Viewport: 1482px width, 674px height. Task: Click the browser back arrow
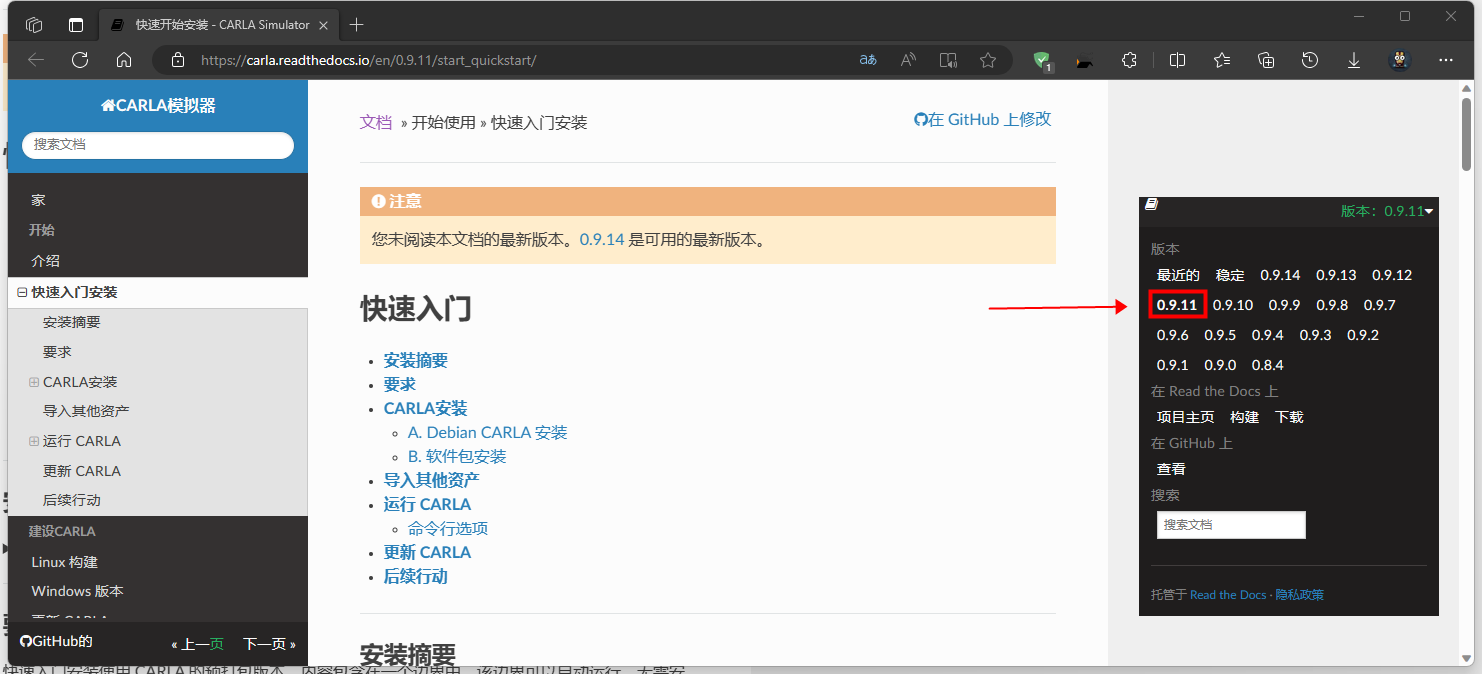[x=37, y=60]
